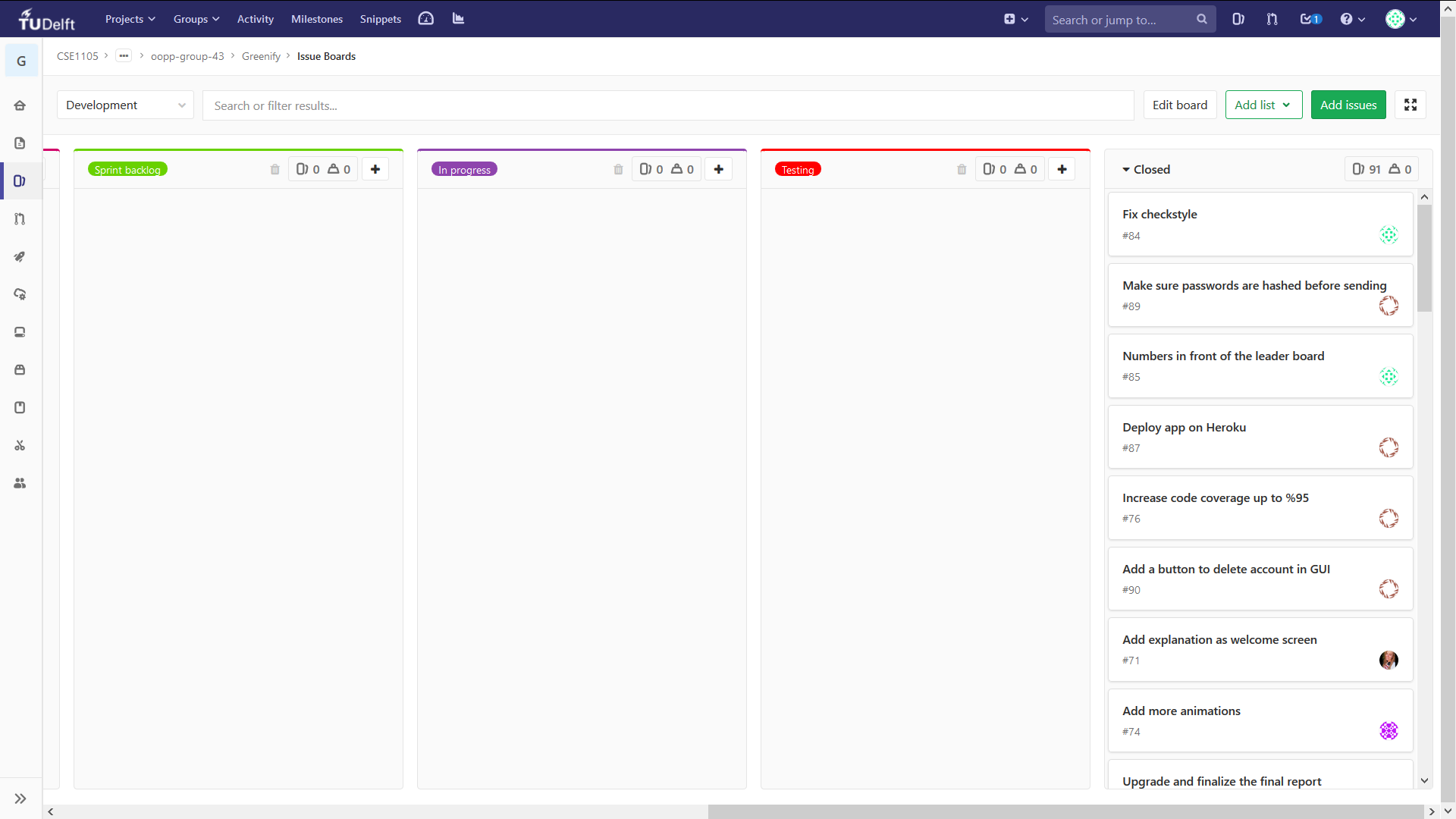Open the Merge Requests sidebar icon
Viewport: 1456px width, 819px height.
click(x=20, y=219)
